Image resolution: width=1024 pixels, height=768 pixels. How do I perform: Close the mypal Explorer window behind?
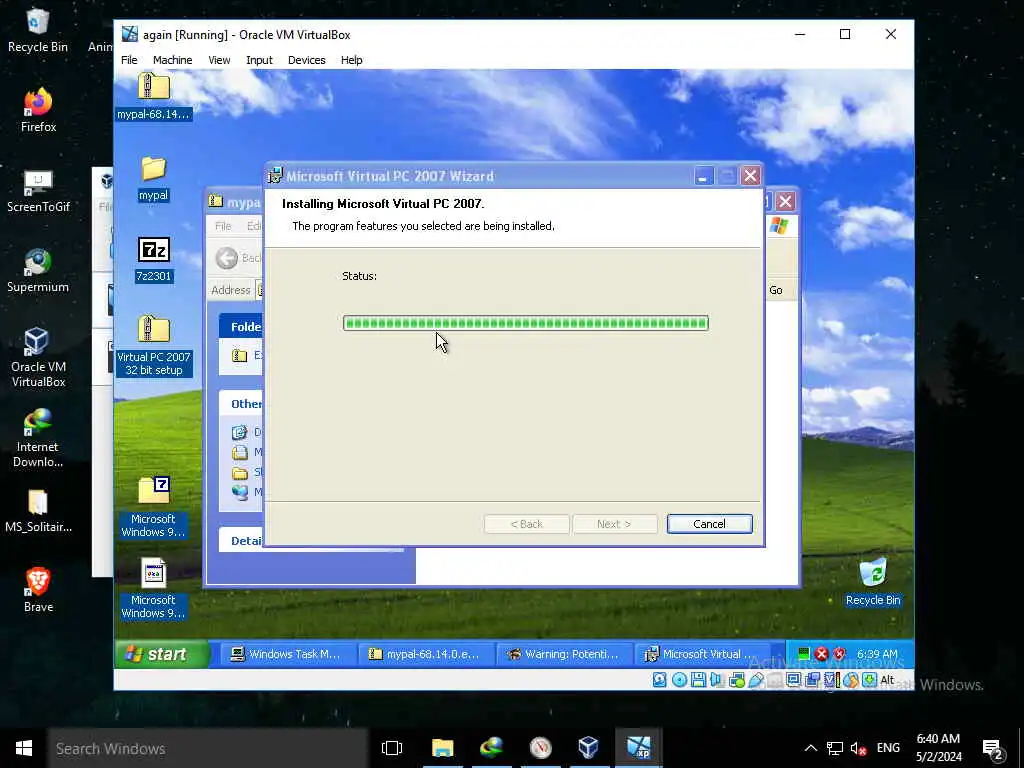(786, 201)
